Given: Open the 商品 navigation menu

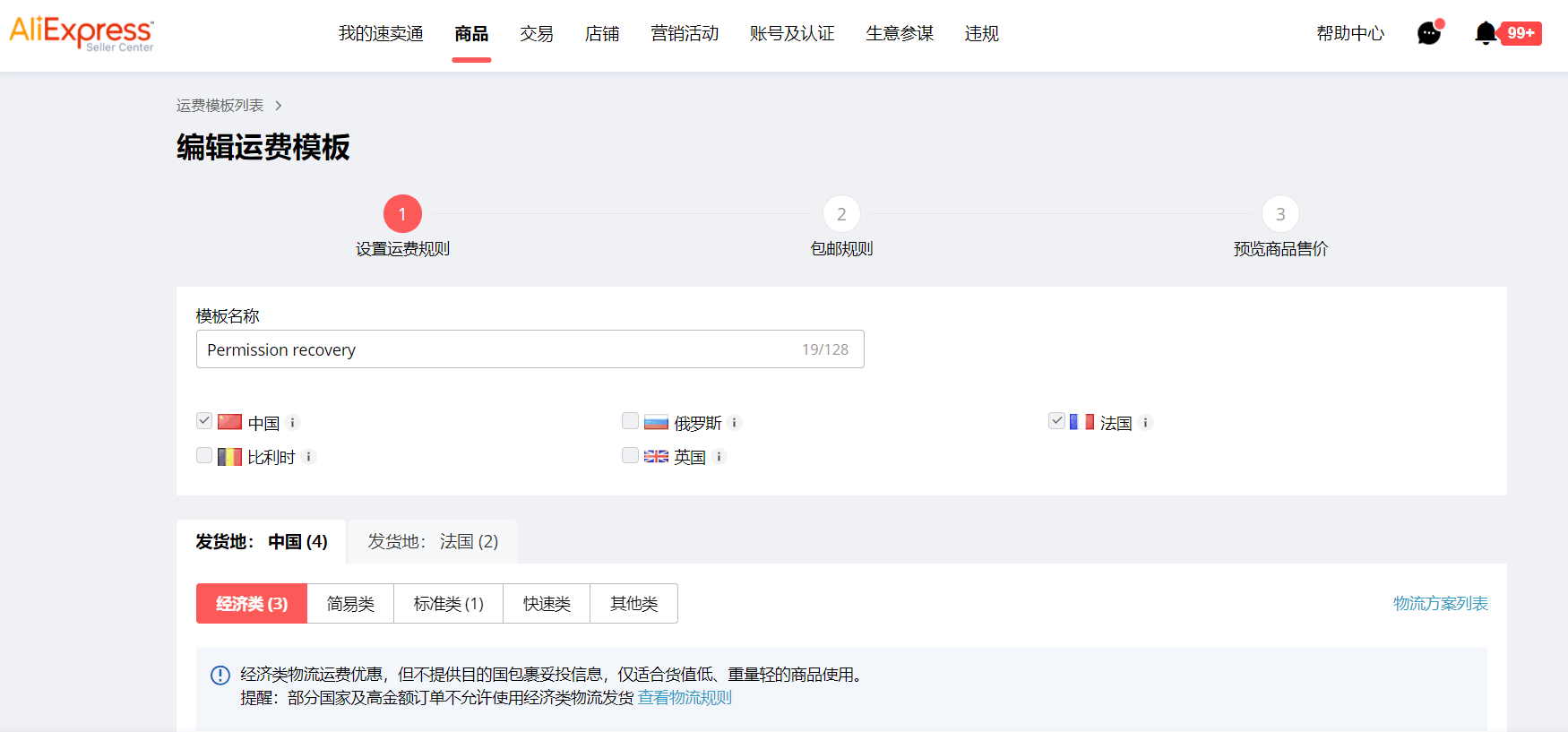Looking at the screenshot, I should pyautogui.click(x=471, y=34).
